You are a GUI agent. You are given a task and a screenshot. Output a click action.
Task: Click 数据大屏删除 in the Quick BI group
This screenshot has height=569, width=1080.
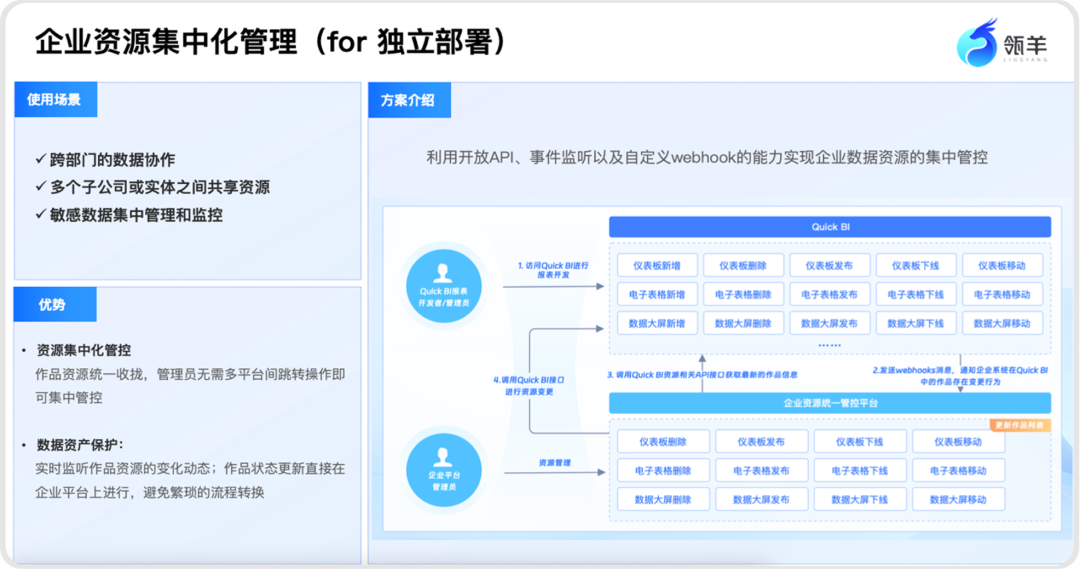point(743,324)
